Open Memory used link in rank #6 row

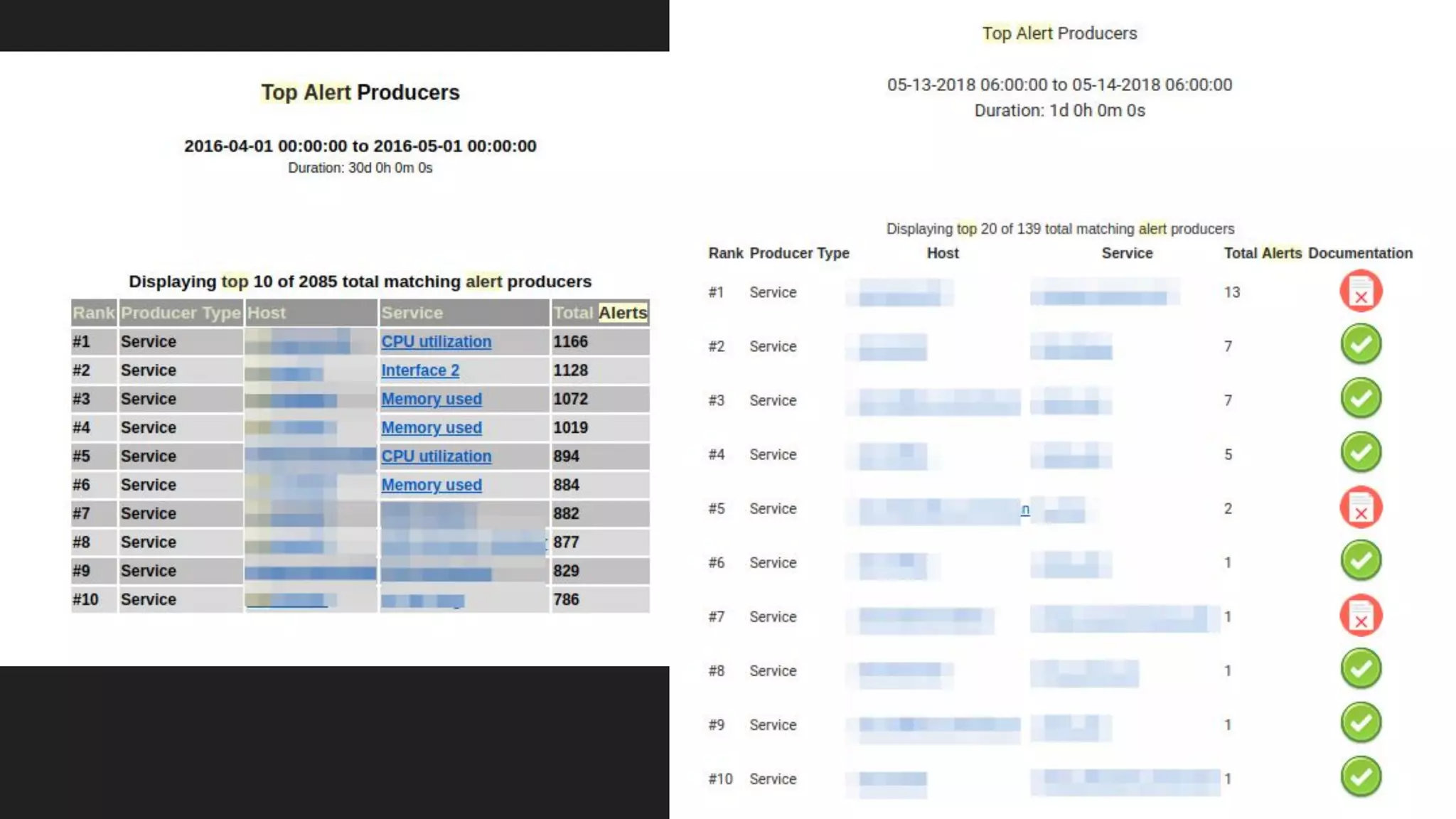point(431,485)
